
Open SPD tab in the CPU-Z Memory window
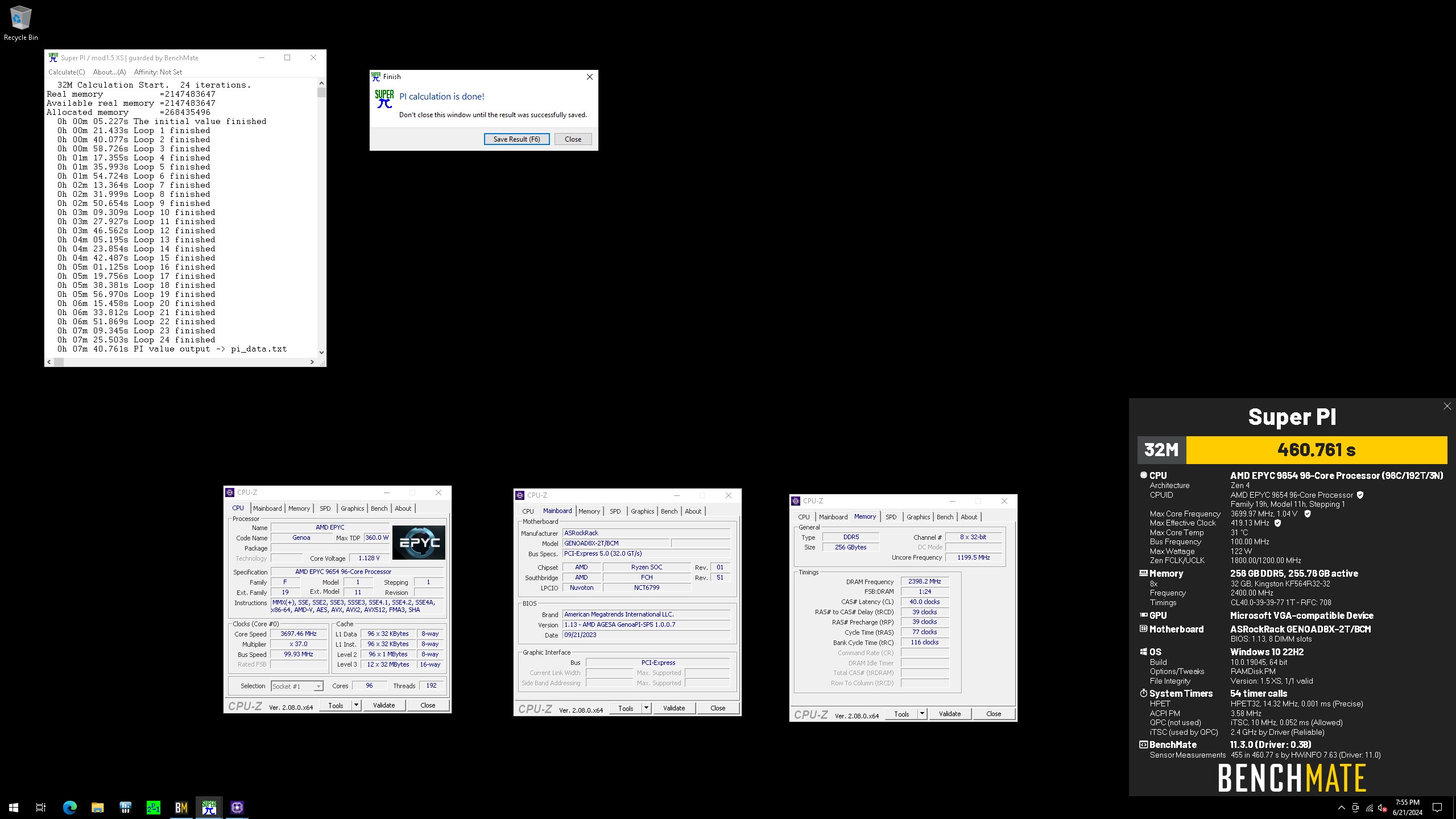coord(891,517)
